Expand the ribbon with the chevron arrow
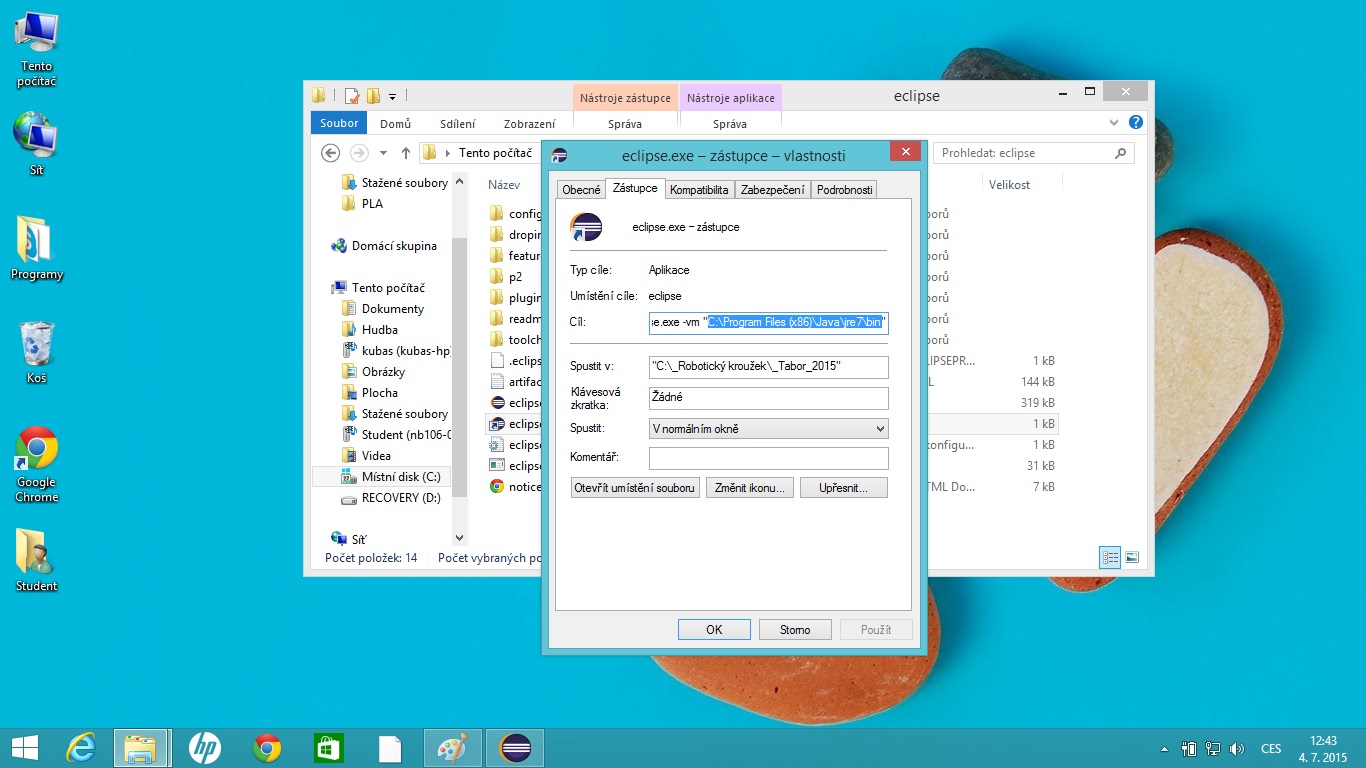Viewport: 1366px width, 768px height. click(x=1115, y=123)
